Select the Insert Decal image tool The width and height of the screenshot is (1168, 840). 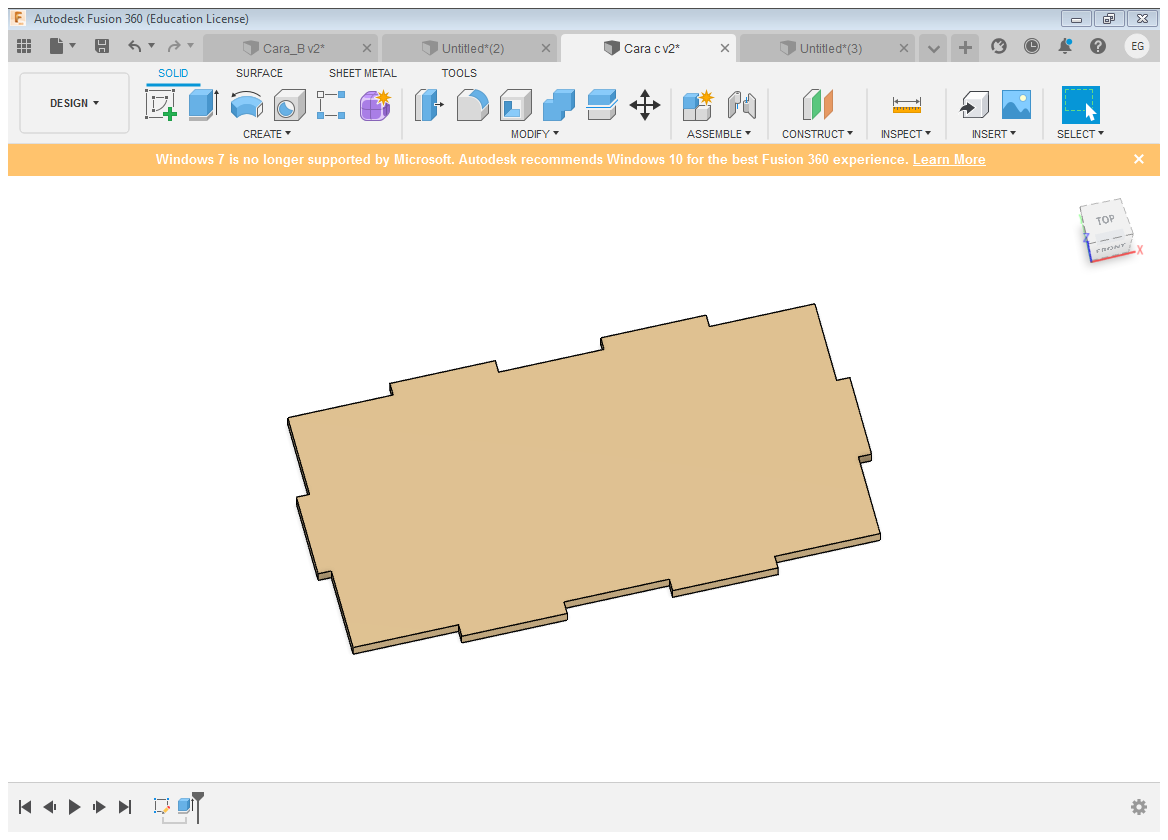(x=1016, y=104)
